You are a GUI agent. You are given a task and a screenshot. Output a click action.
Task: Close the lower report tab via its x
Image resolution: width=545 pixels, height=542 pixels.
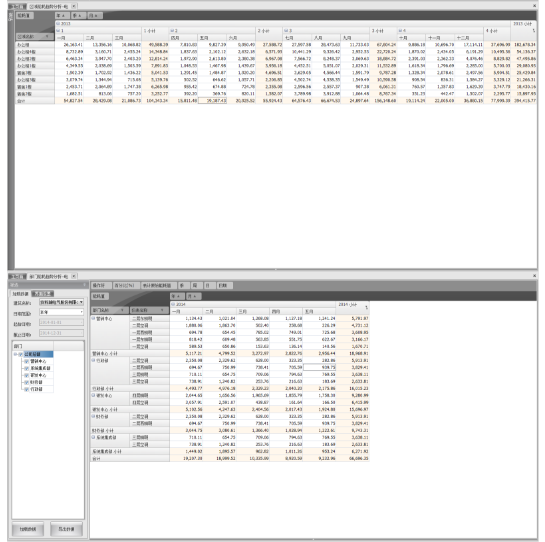pos(74,276)
